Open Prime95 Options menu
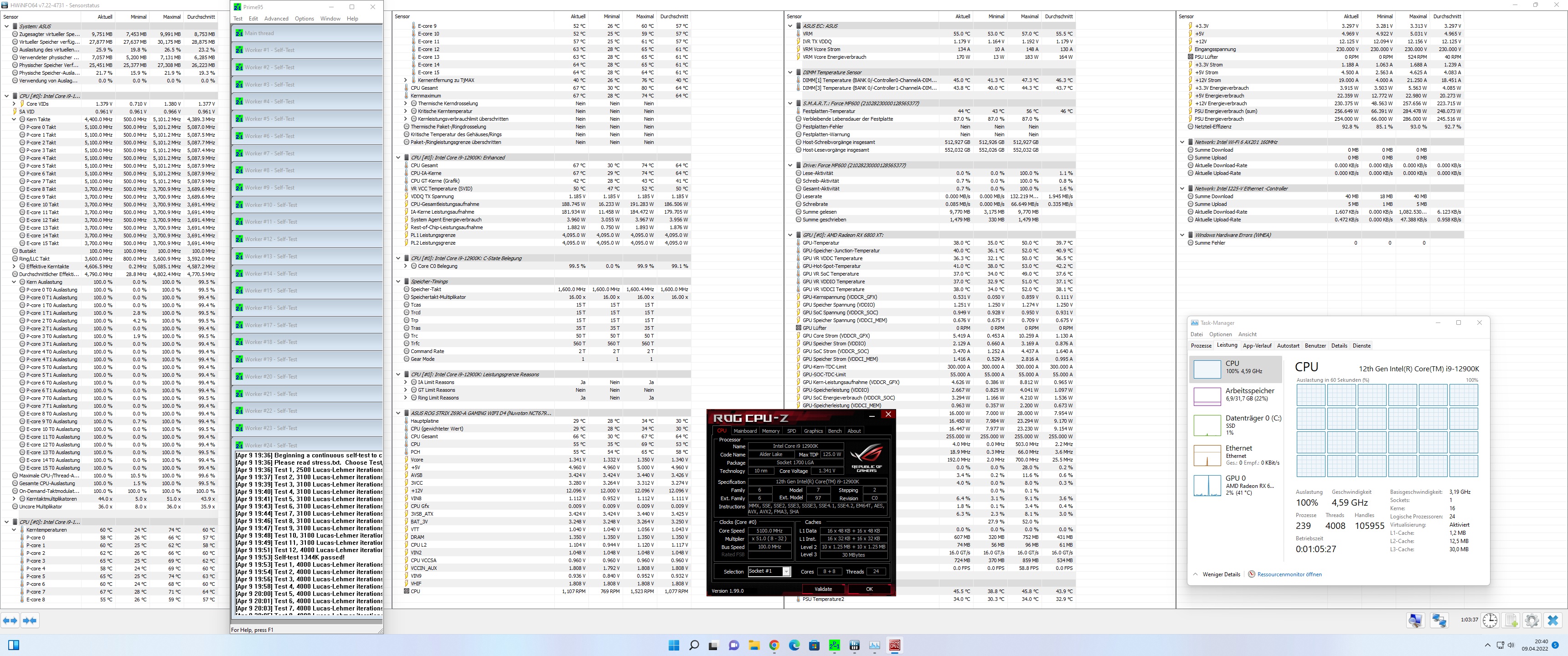Screen dimensions: 1568x656 click(x=304, y=19)
